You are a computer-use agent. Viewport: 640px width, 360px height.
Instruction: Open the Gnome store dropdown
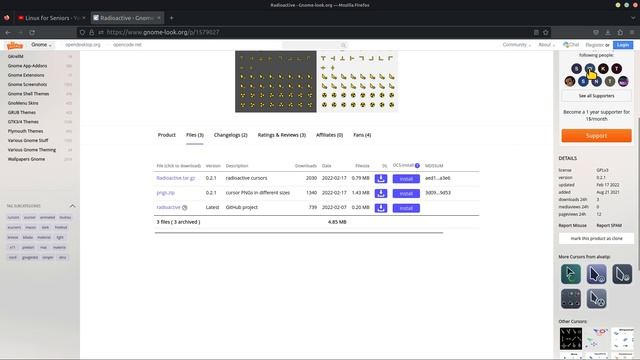pos(42,45)
